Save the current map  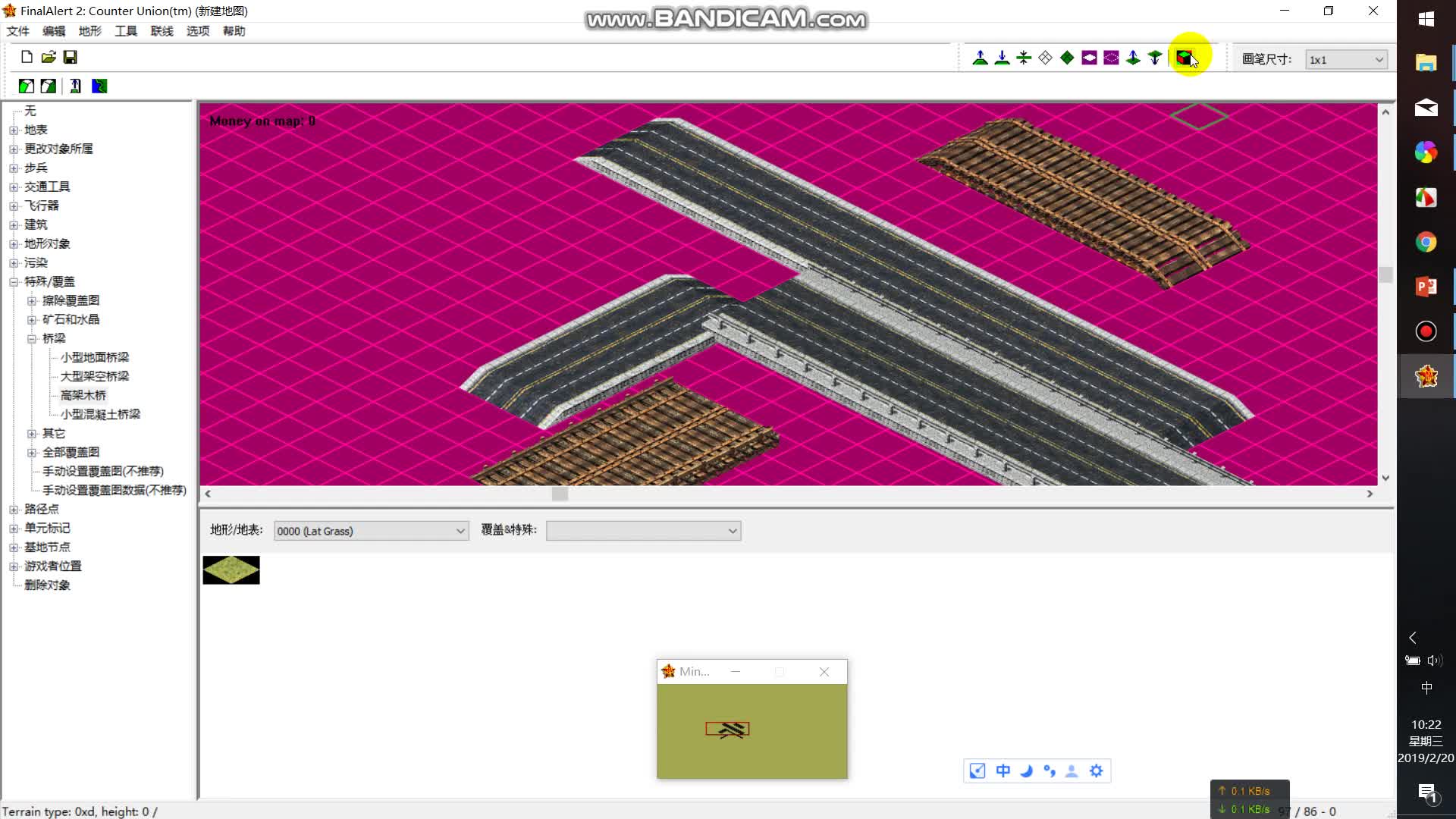(70, 57)
